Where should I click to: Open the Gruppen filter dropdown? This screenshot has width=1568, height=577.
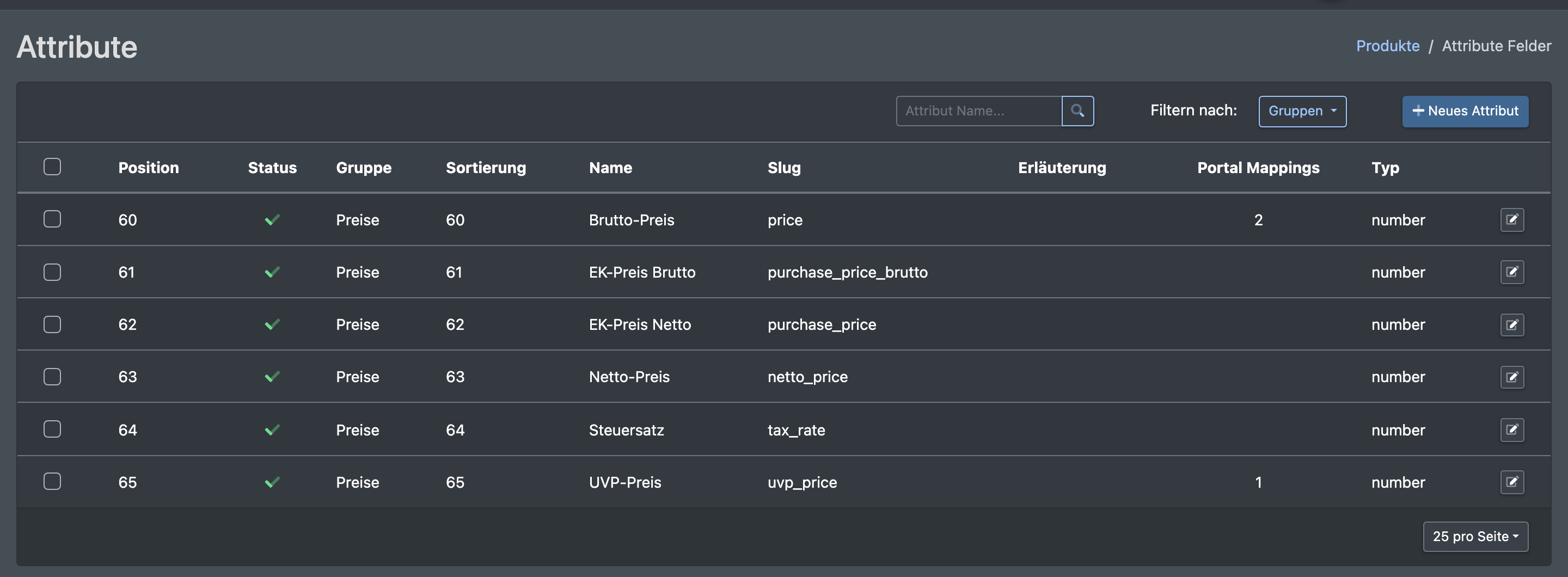pyautogui.click(x=1302, y=111)
